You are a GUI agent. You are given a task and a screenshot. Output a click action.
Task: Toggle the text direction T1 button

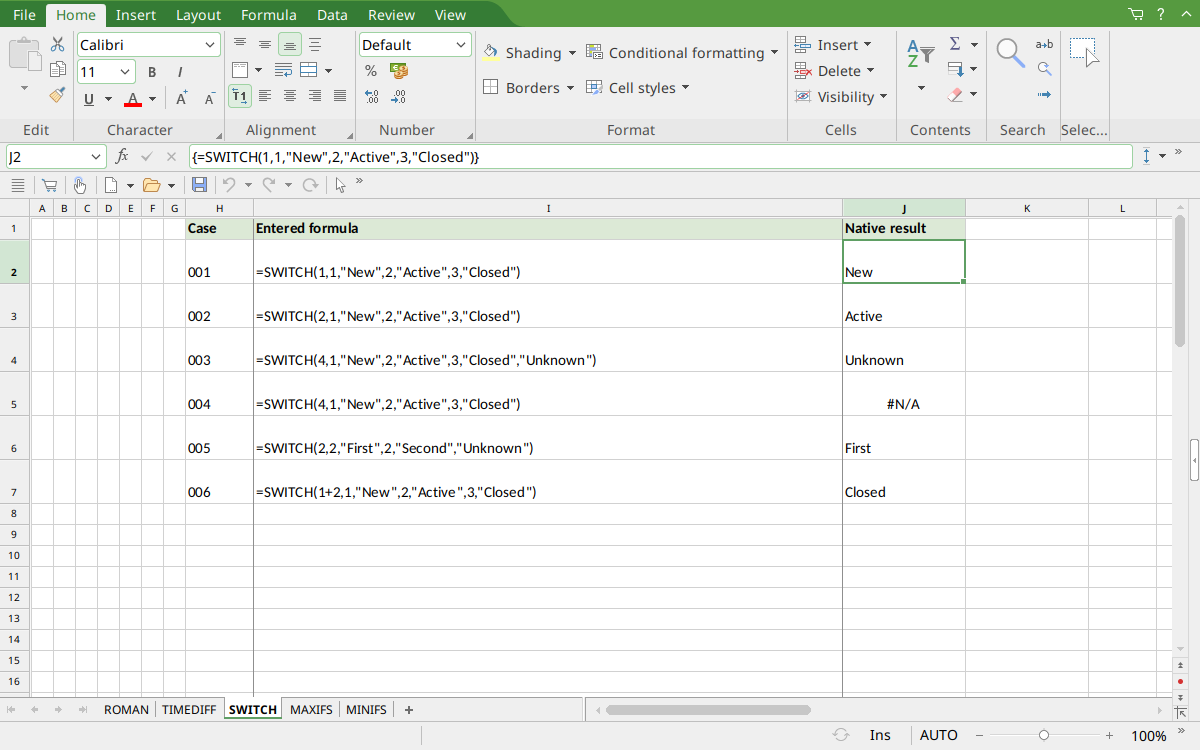coord(240,97)
